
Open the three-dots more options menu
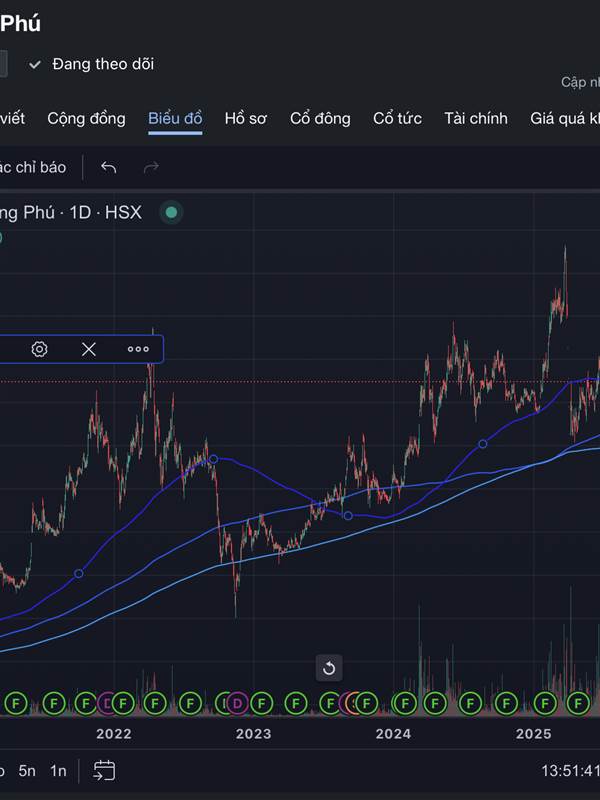point(138,349)
